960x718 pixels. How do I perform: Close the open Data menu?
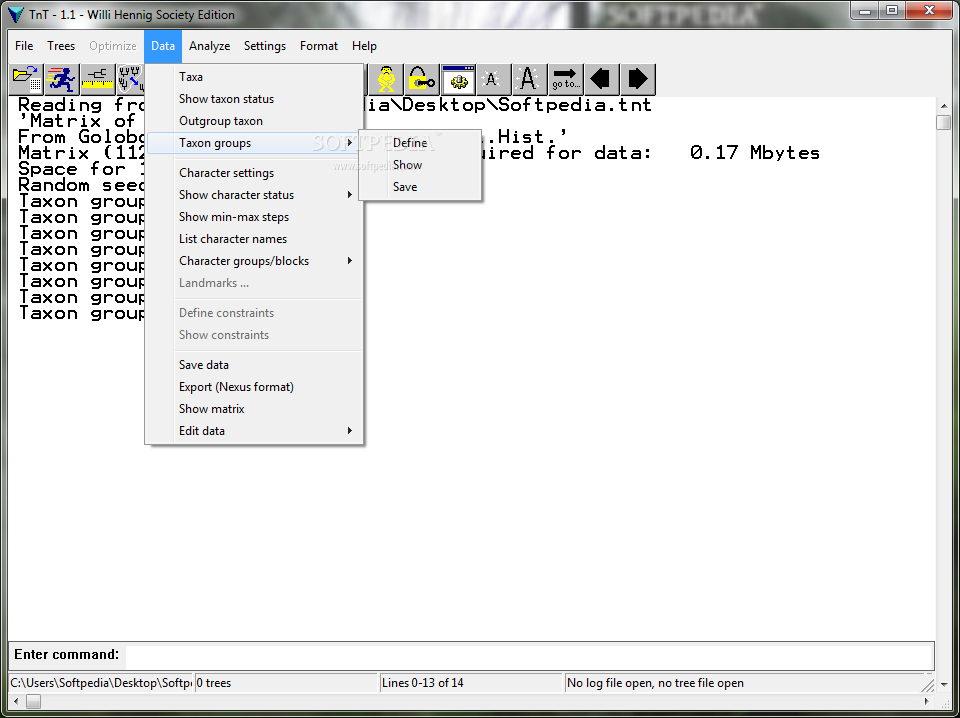pyautogui.click(x=163, y=46)
